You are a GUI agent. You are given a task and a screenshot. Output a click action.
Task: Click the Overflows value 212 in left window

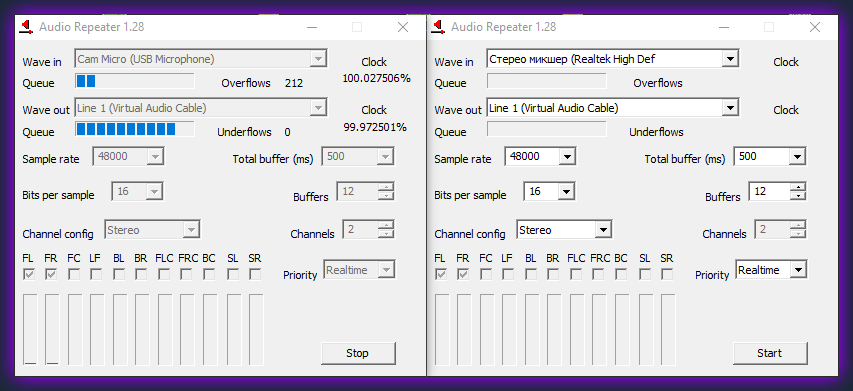[294, 83]
